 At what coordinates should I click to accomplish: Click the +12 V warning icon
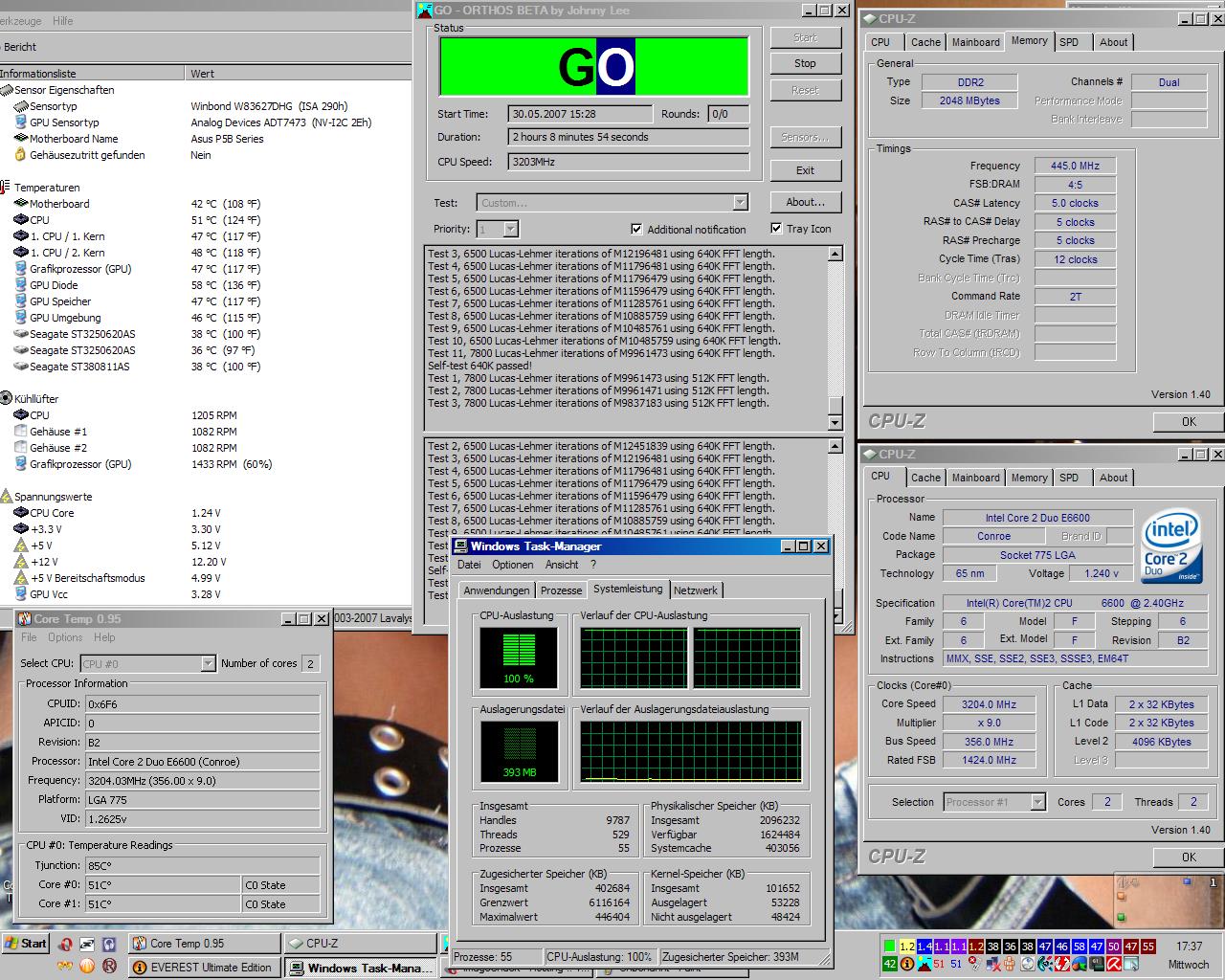[21, 562]
